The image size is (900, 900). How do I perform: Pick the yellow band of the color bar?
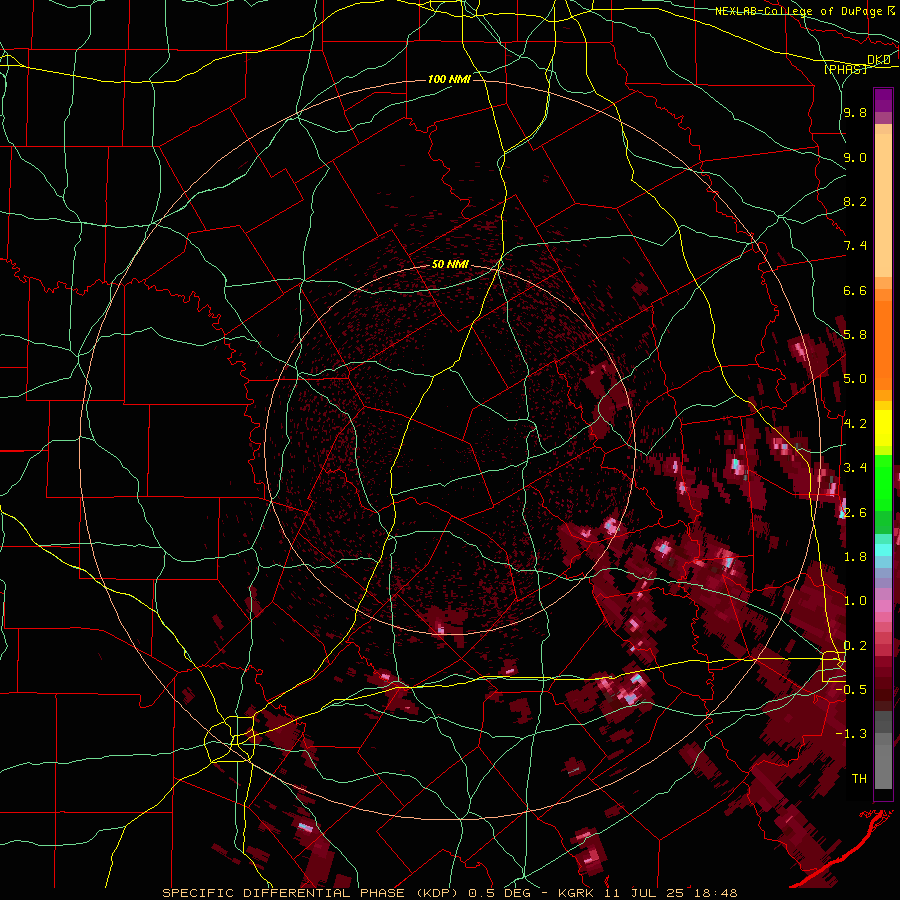(x=883, y=428)
